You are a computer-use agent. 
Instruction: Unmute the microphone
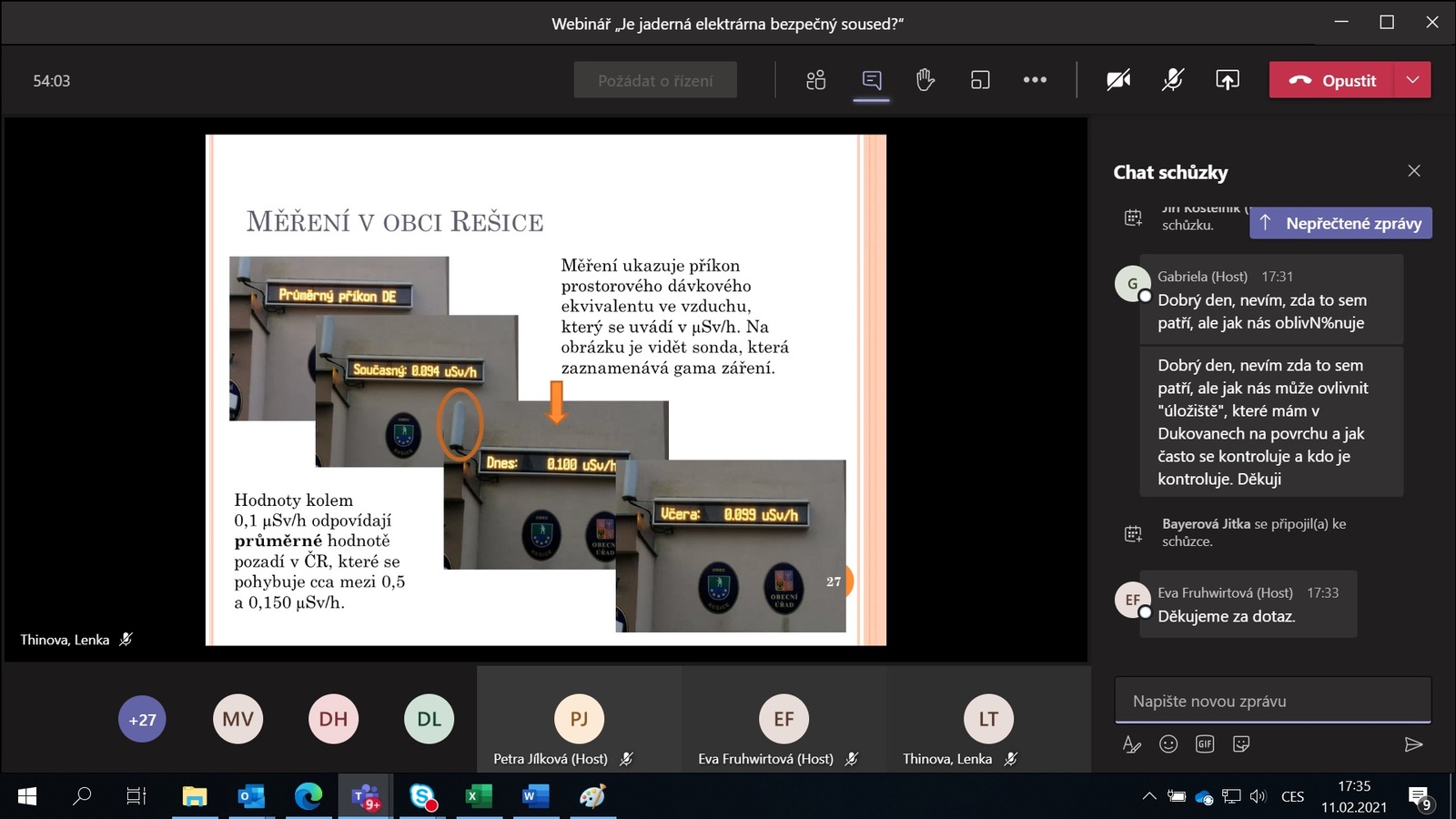pyautogui.click(x=1172, y=80)
